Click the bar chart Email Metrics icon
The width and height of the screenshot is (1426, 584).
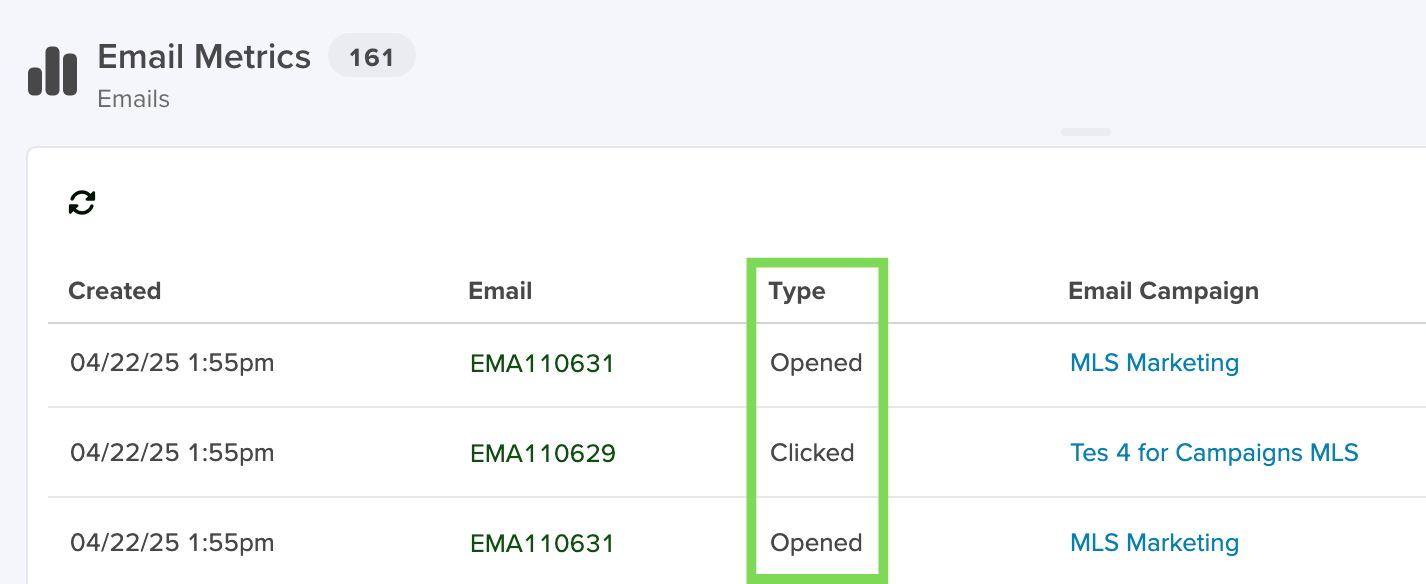[x=53, y=72]
